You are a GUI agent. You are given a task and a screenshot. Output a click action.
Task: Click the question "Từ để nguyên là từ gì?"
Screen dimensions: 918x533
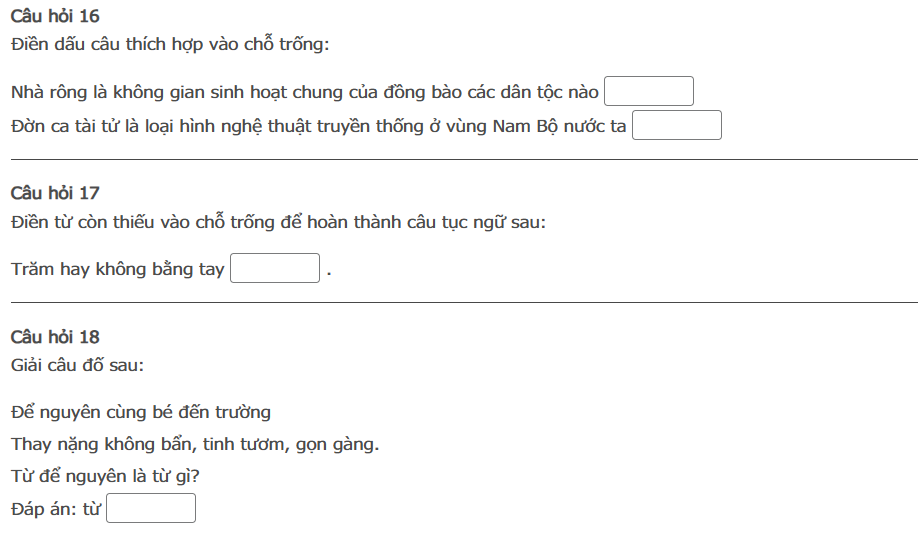(105, 477)
